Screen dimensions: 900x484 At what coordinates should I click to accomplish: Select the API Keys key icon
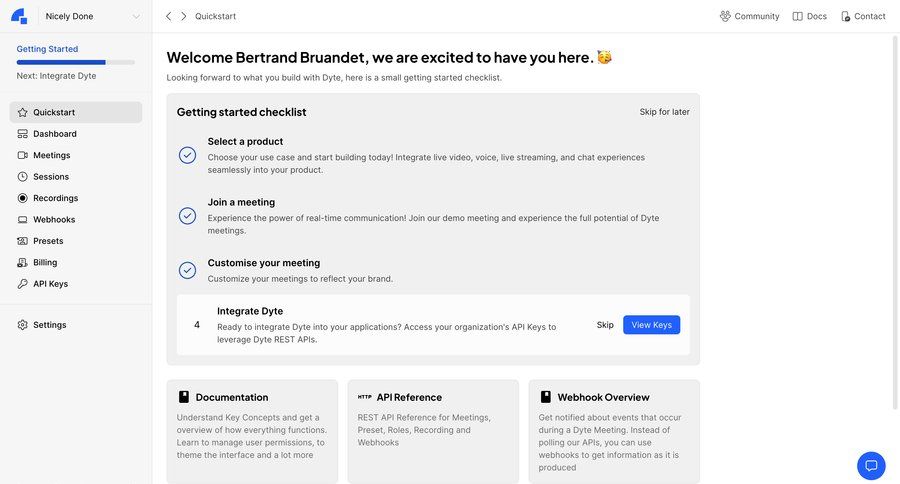coord(22,284)
